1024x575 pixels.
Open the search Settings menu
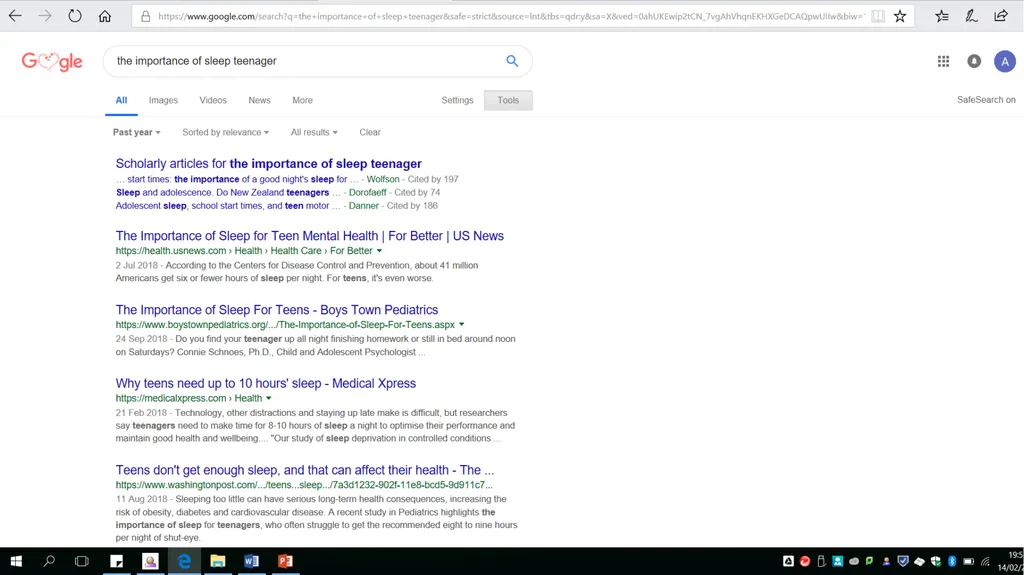point(457,100)
